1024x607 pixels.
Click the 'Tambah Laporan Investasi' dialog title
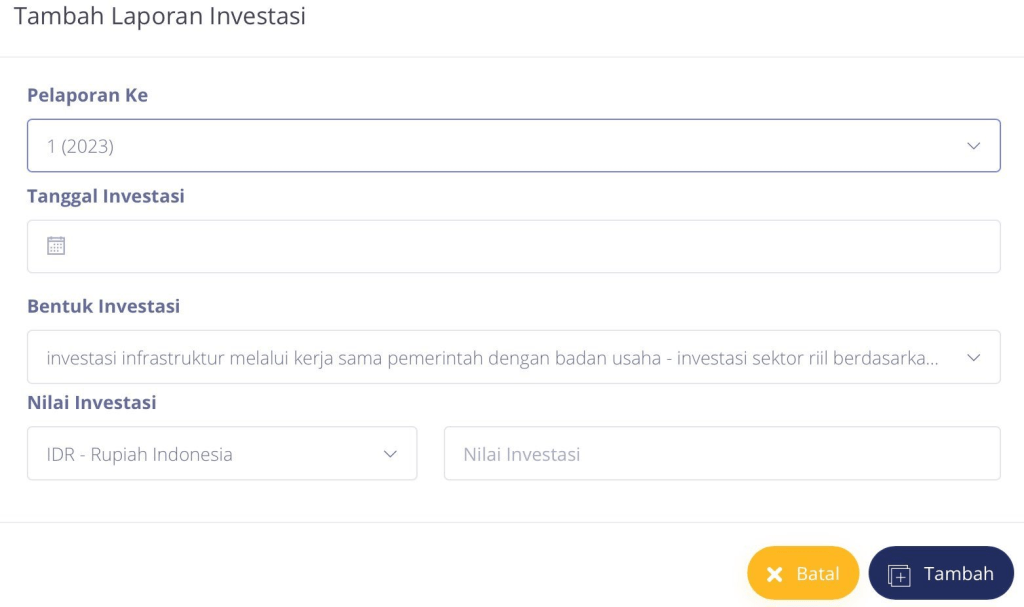(160, 16)
